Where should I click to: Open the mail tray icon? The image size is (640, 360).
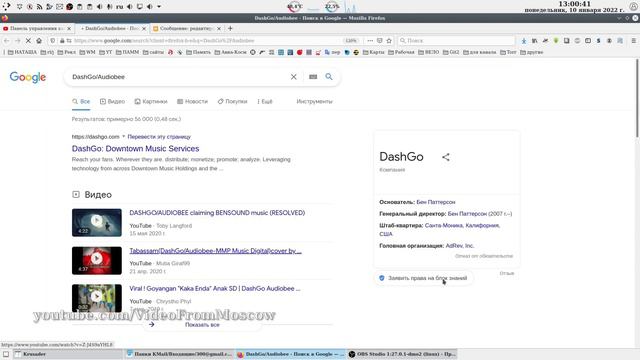click(60, 7)
